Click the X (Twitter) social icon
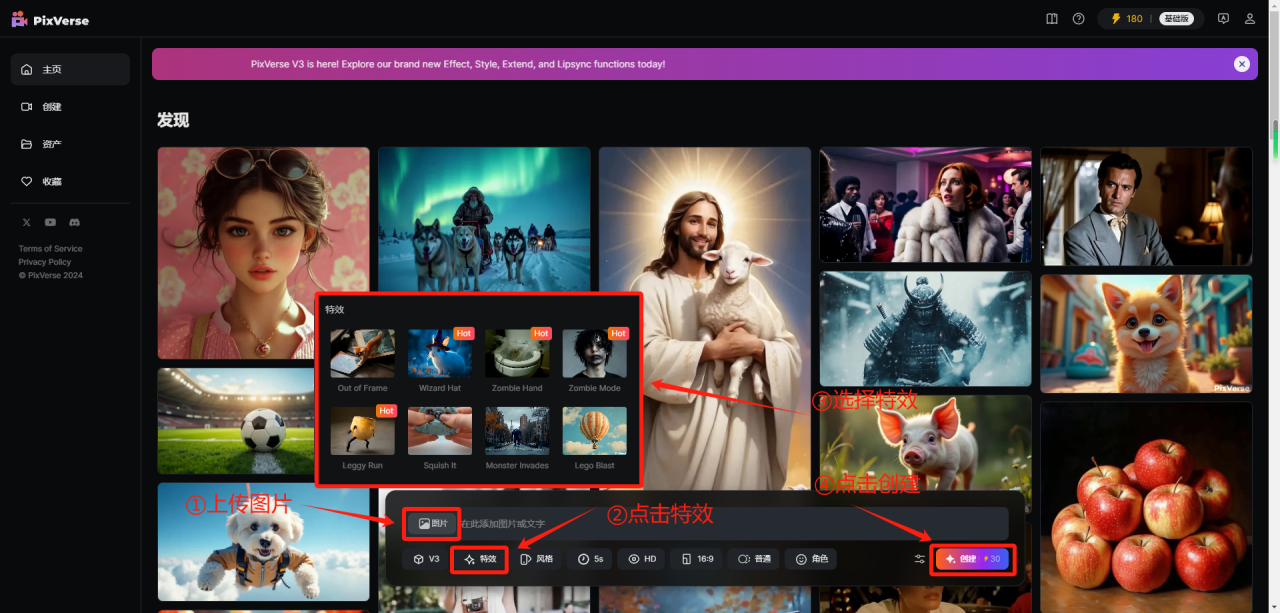Viewport: 1280px width, 613px height. pyautogui.click(x=26, y=222)
